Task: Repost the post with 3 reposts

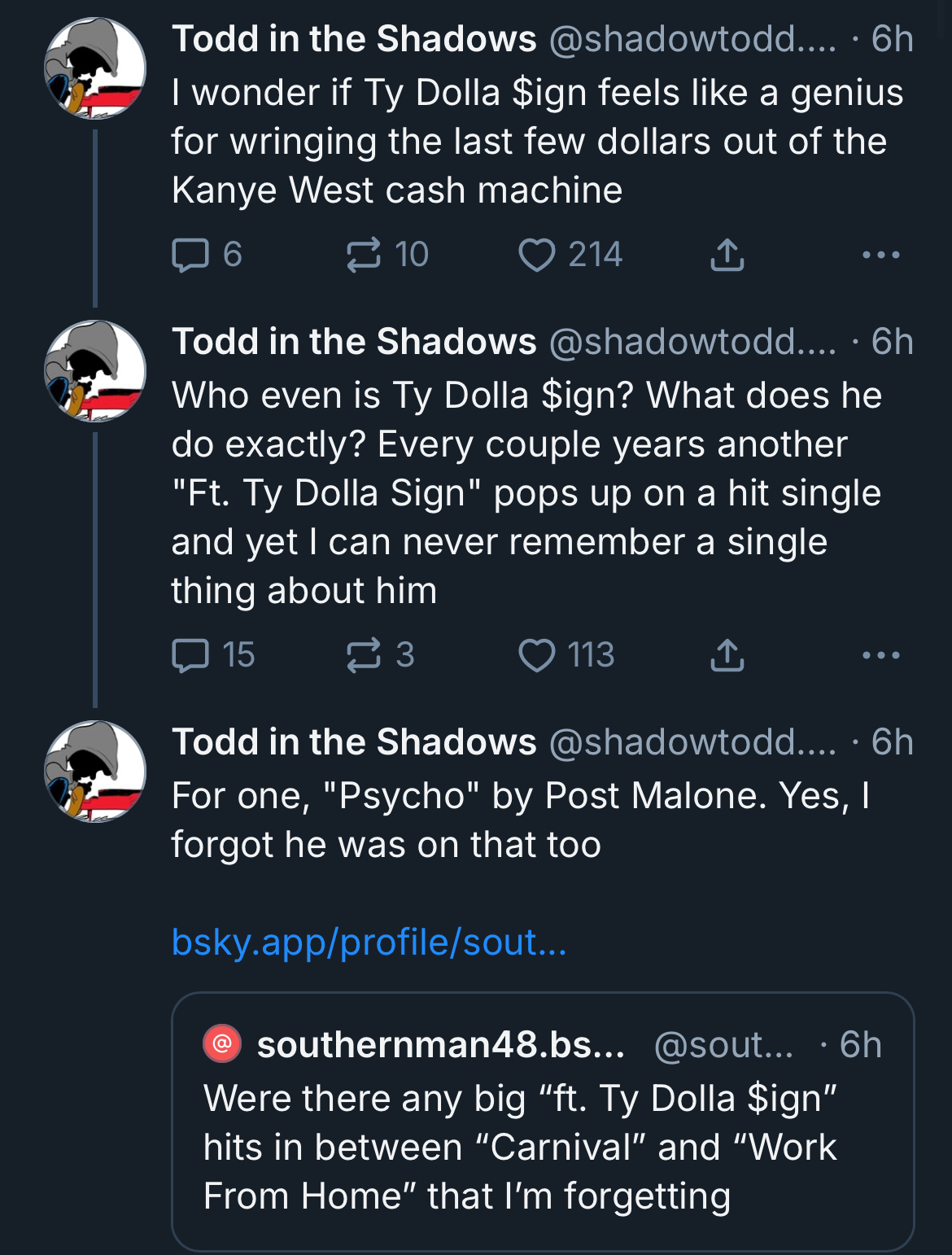Action: click(x=380, y=655)
